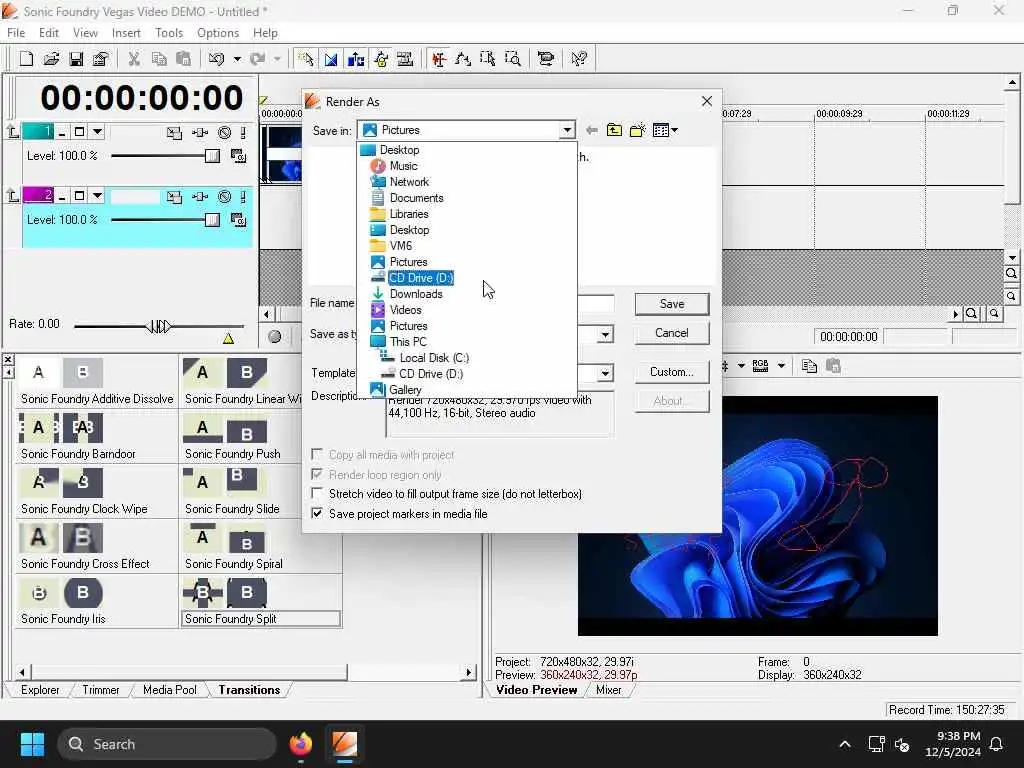Click the What's This help pointer icon
This screenshot has height=768, width=1024.
pos(579,59)
